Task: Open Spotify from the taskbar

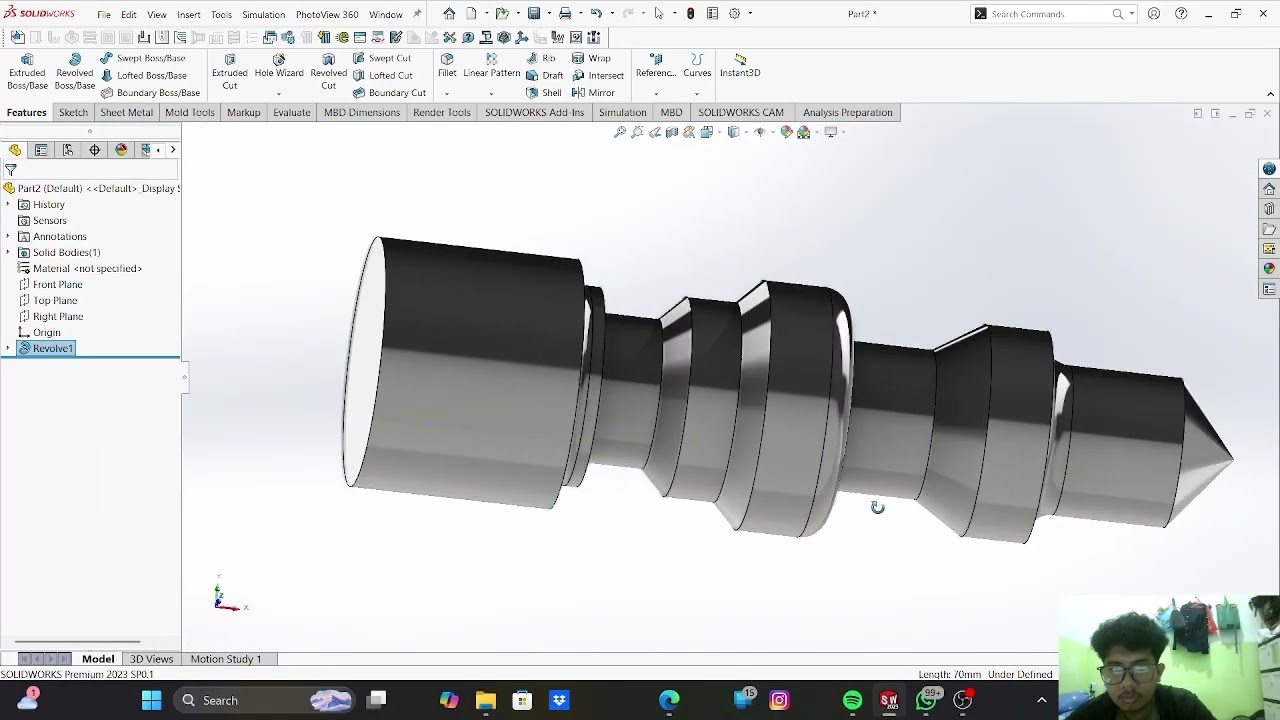Action: click(852, 700)
